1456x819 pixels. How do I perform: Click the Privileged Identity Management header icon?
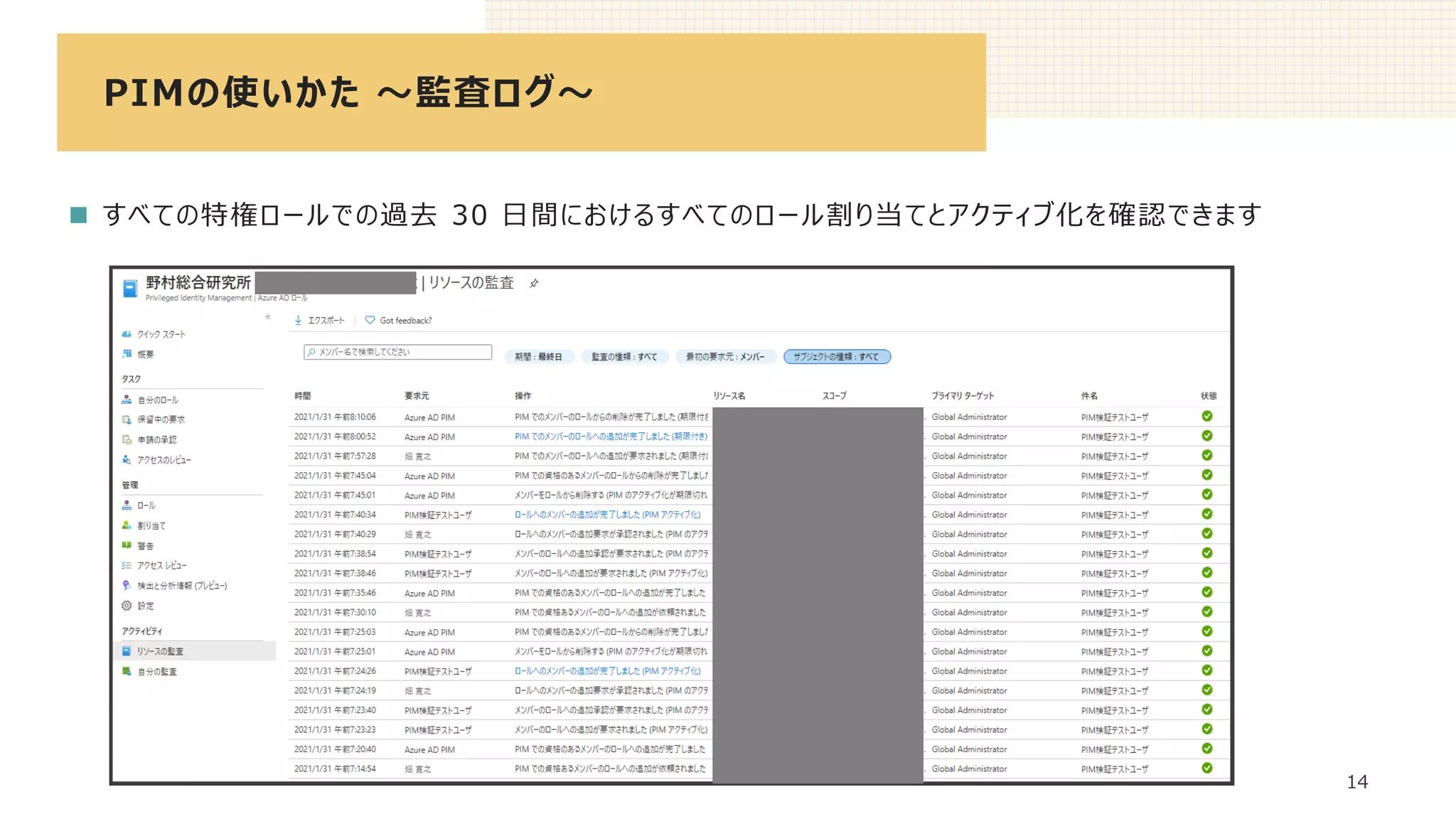pos(130,289)
